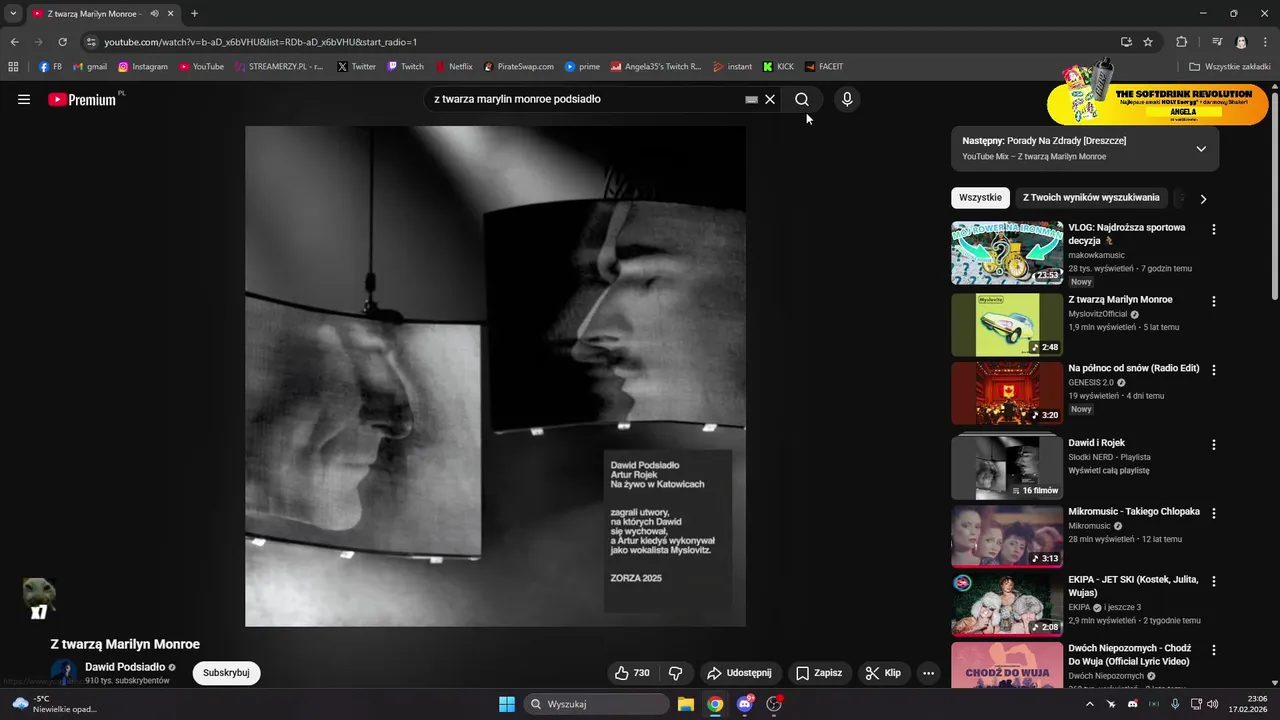Open the Instagram bookmark

click(x=143, y=67)
